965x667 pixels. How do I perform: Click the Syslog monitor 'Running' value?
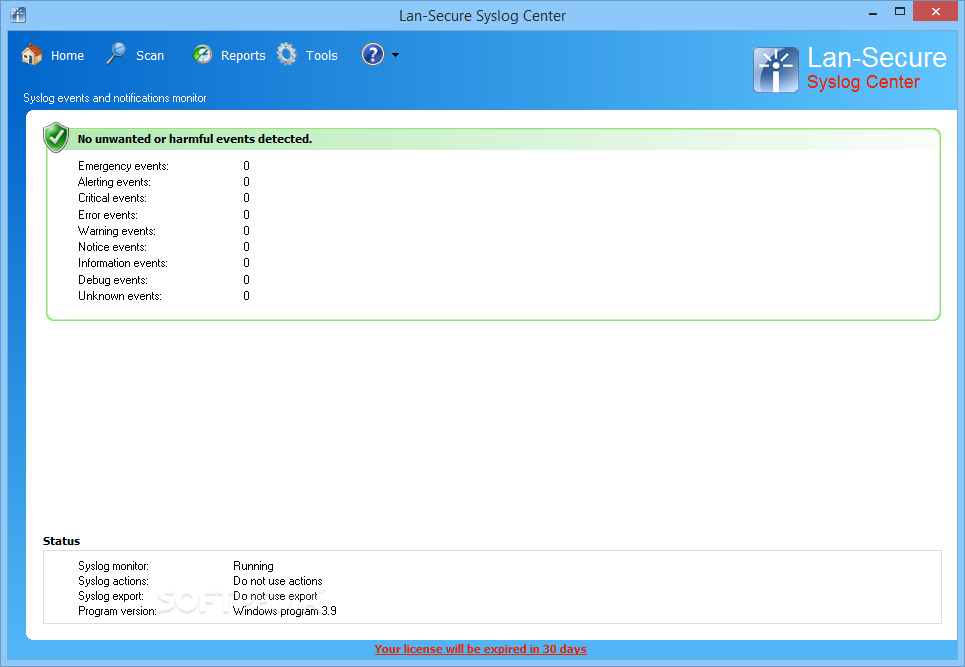253,566
